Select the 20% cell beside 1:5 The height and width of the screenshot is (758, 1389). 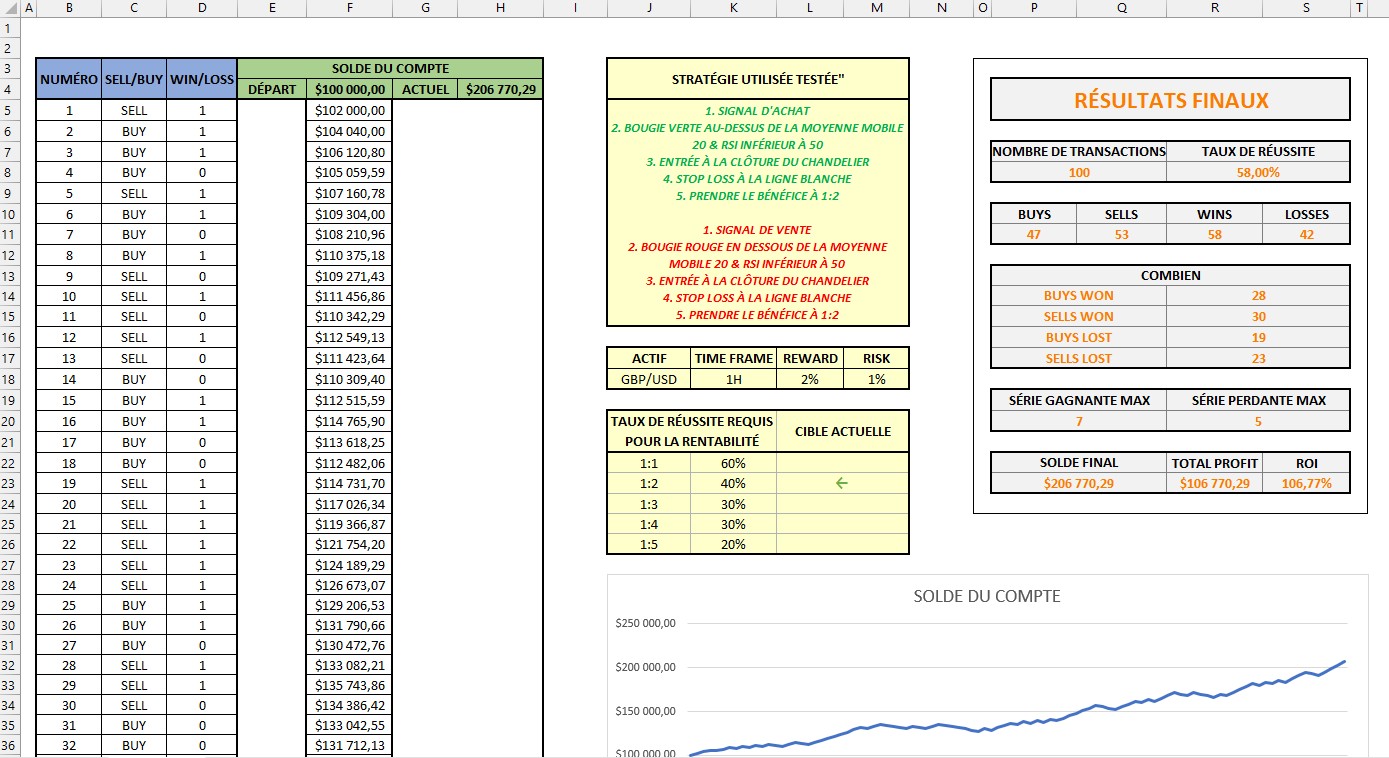733,544
